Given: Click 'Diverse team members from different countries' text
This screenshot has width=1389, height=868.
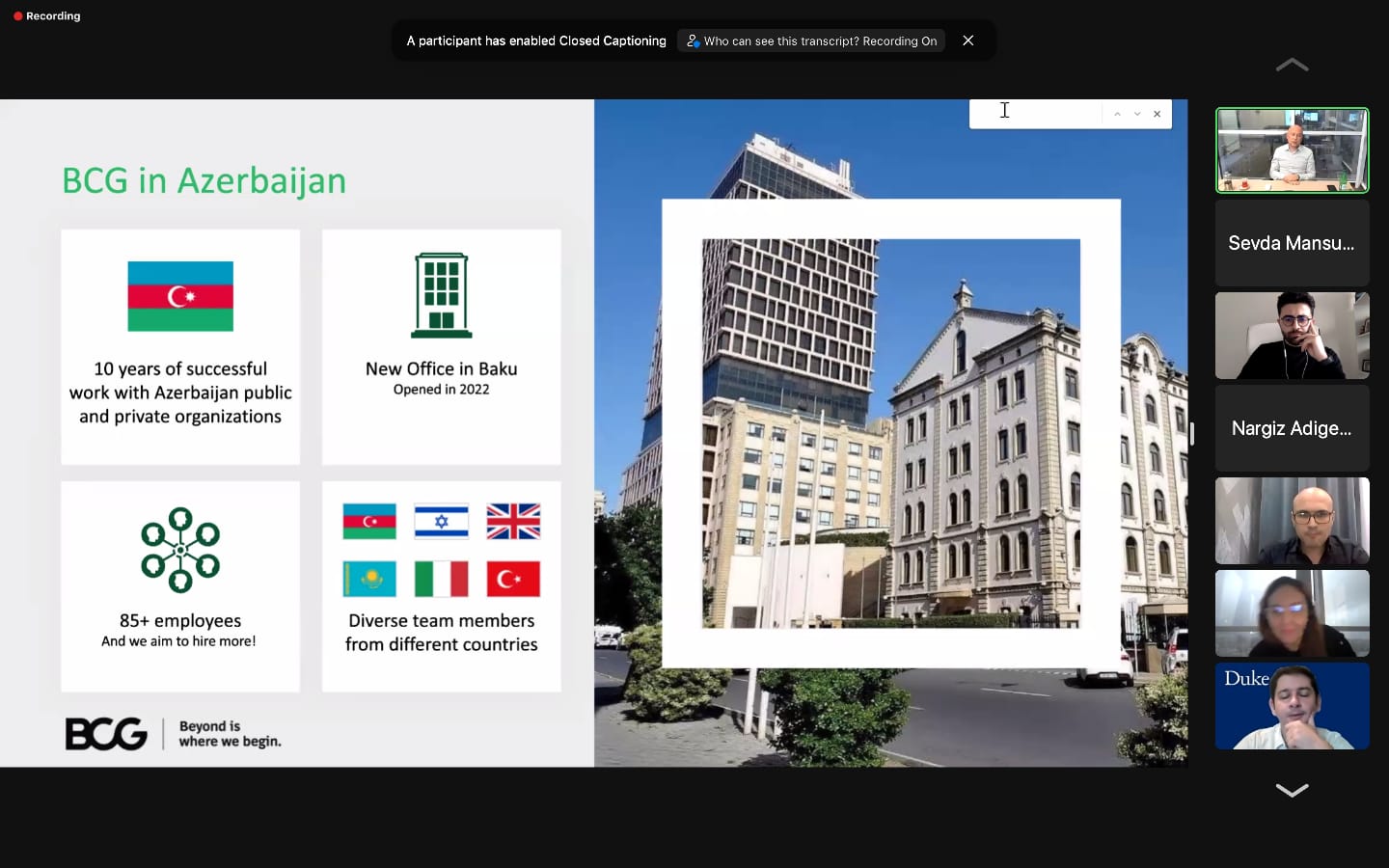Looking at the screenshot, I should pyautogui.click(x=442, y=633).
